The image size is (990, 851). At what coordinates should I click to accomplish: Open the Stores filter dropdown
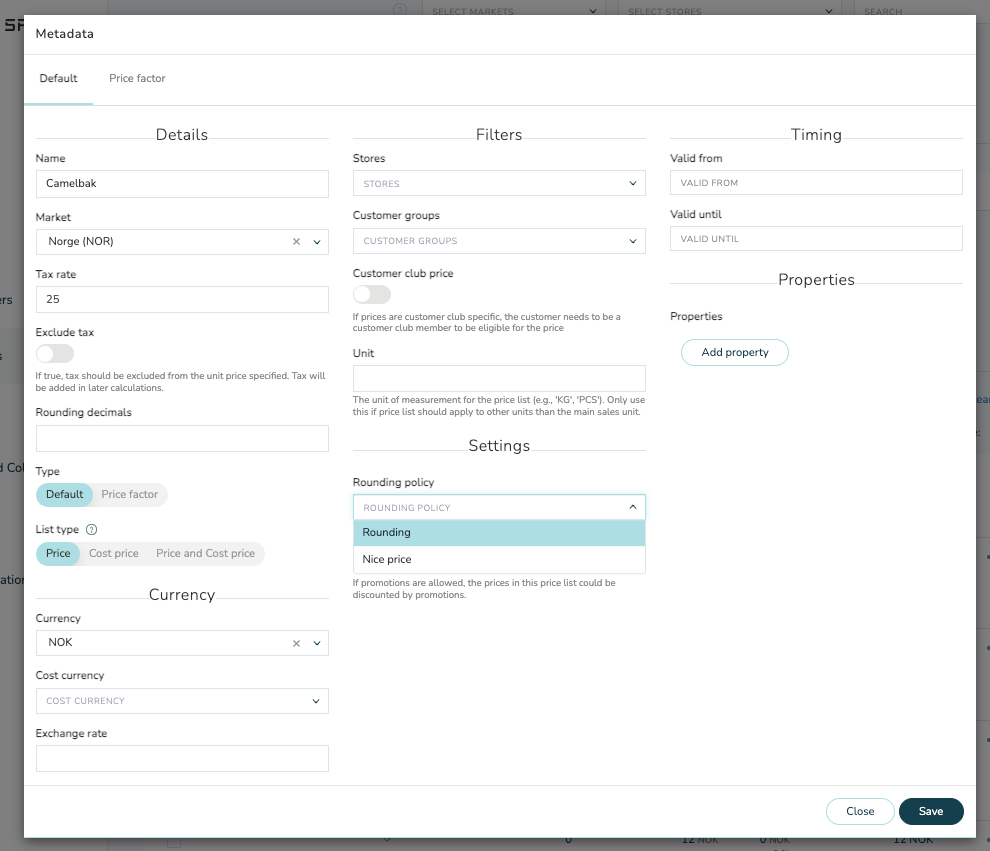point(498,184)
